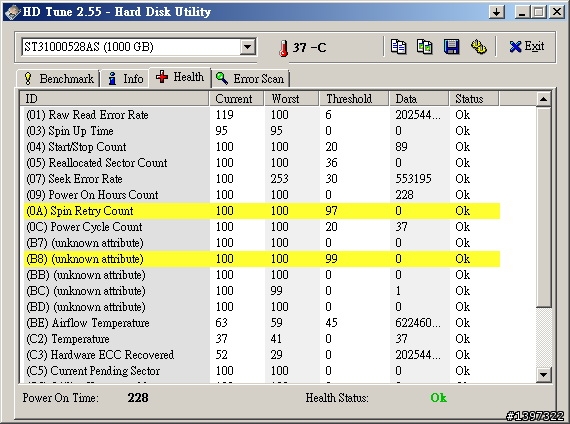This screenshot has height=424, width=570.
Task: Click the tray arrow title bar button
Action: (x=497, y=12)
